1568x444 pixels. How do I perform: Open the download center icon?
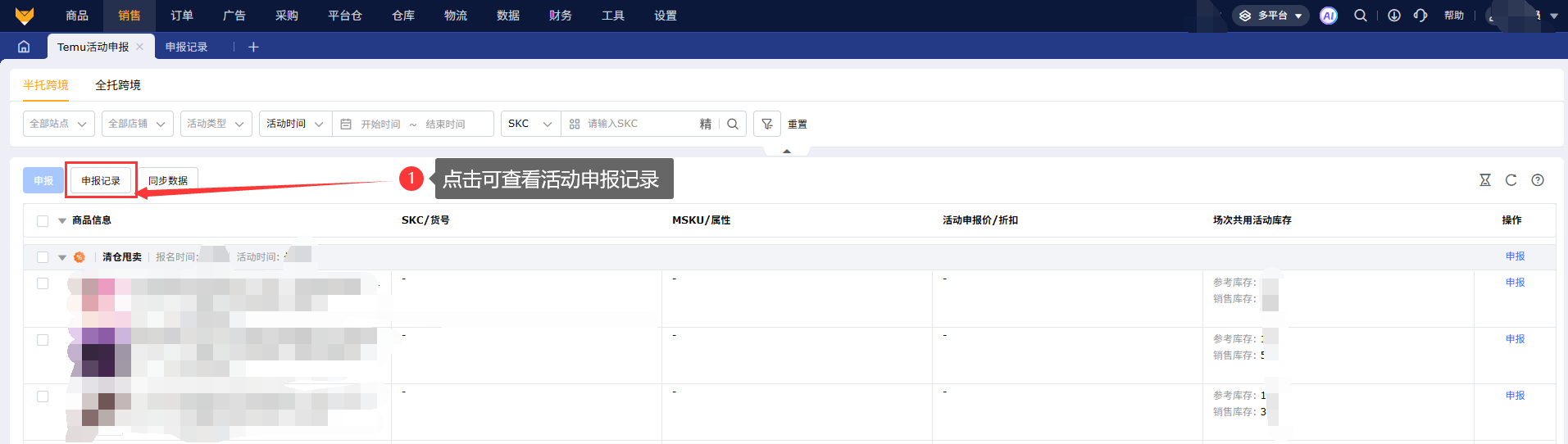click(1394, 16)
